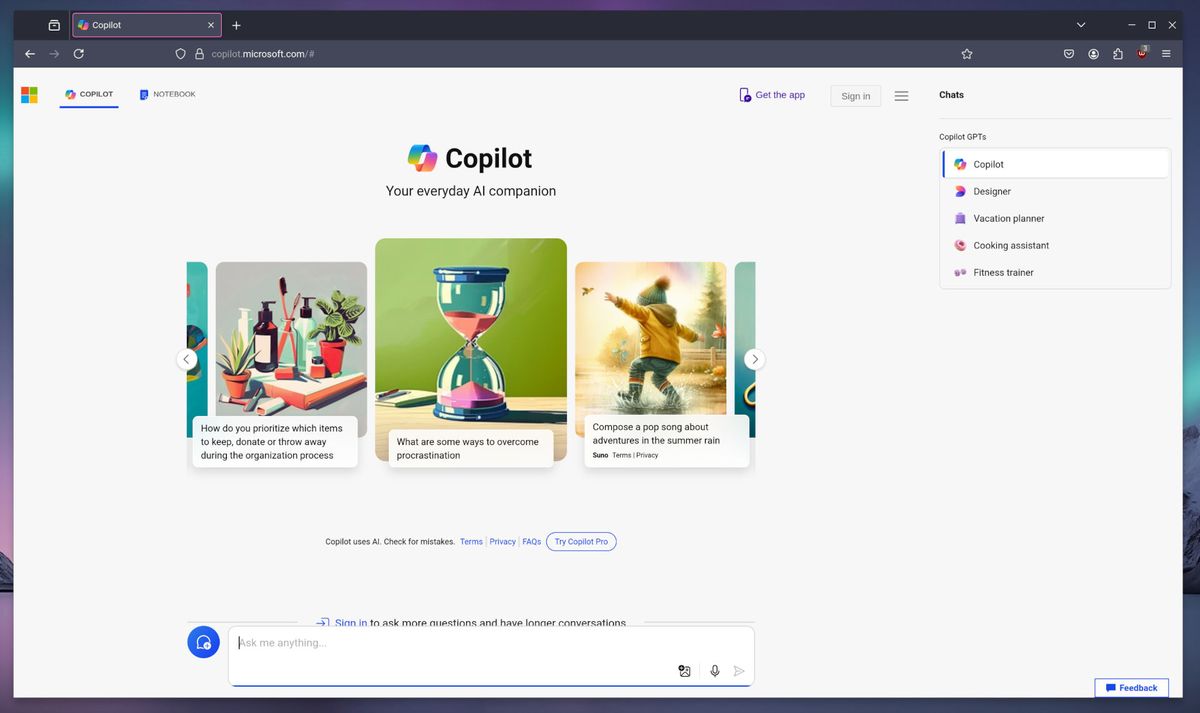Click the microphone icon to use voice input
The image size is (1200, 713).
pos(714,671)
